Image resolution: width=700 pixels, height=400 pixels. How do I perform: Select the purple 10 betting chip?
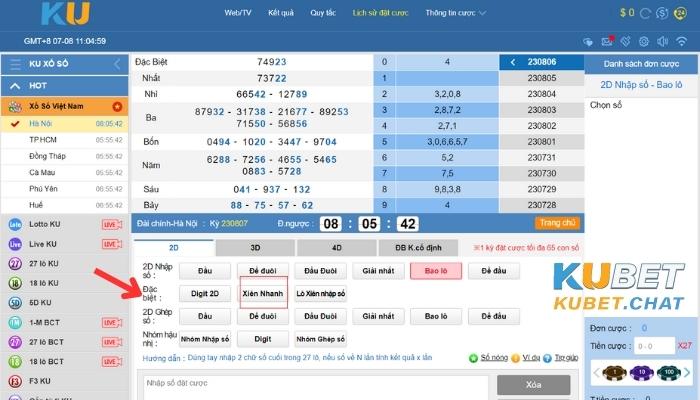pyautogui.click(x=642, y=372)
